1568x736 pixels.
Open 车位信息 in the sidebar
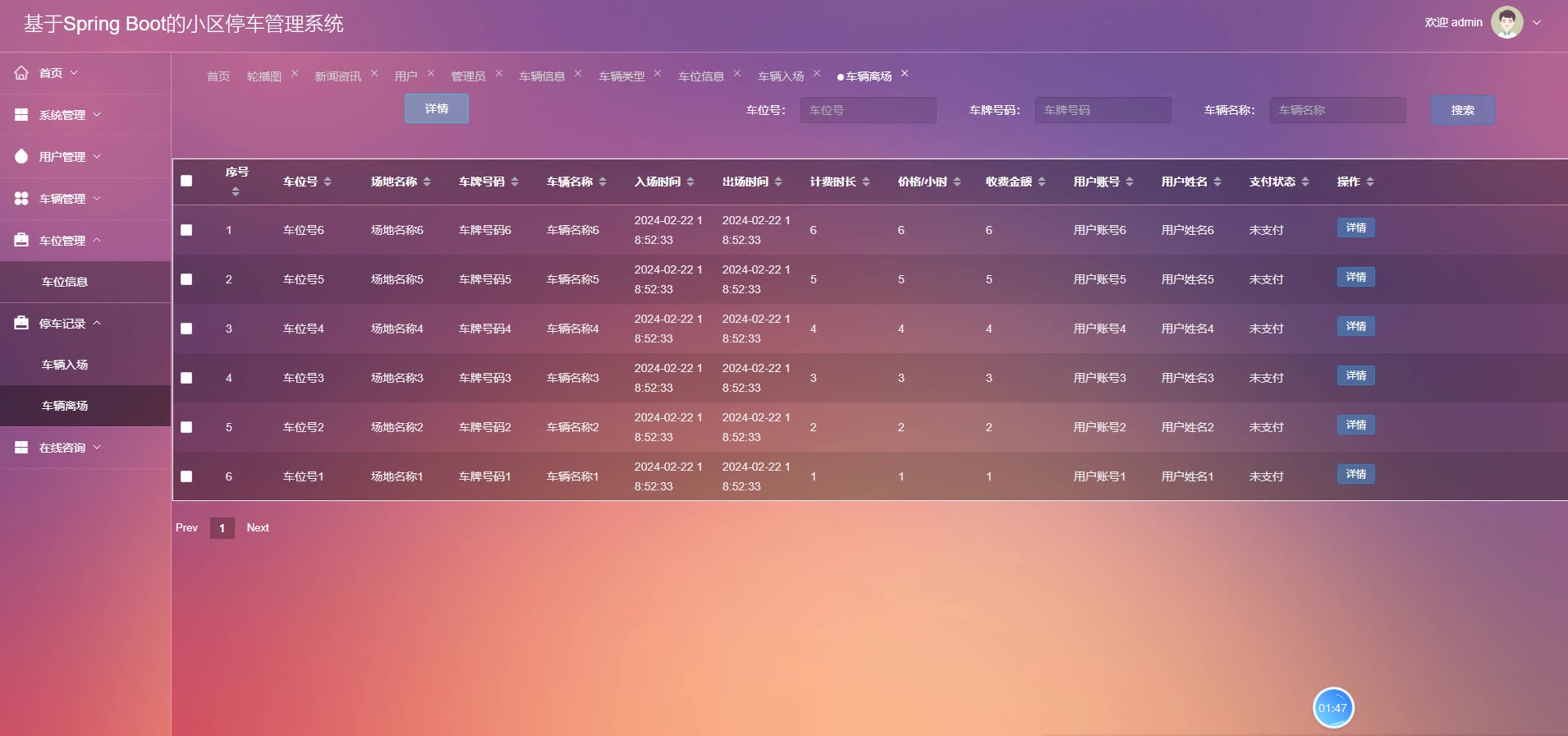tap(65, 282)
